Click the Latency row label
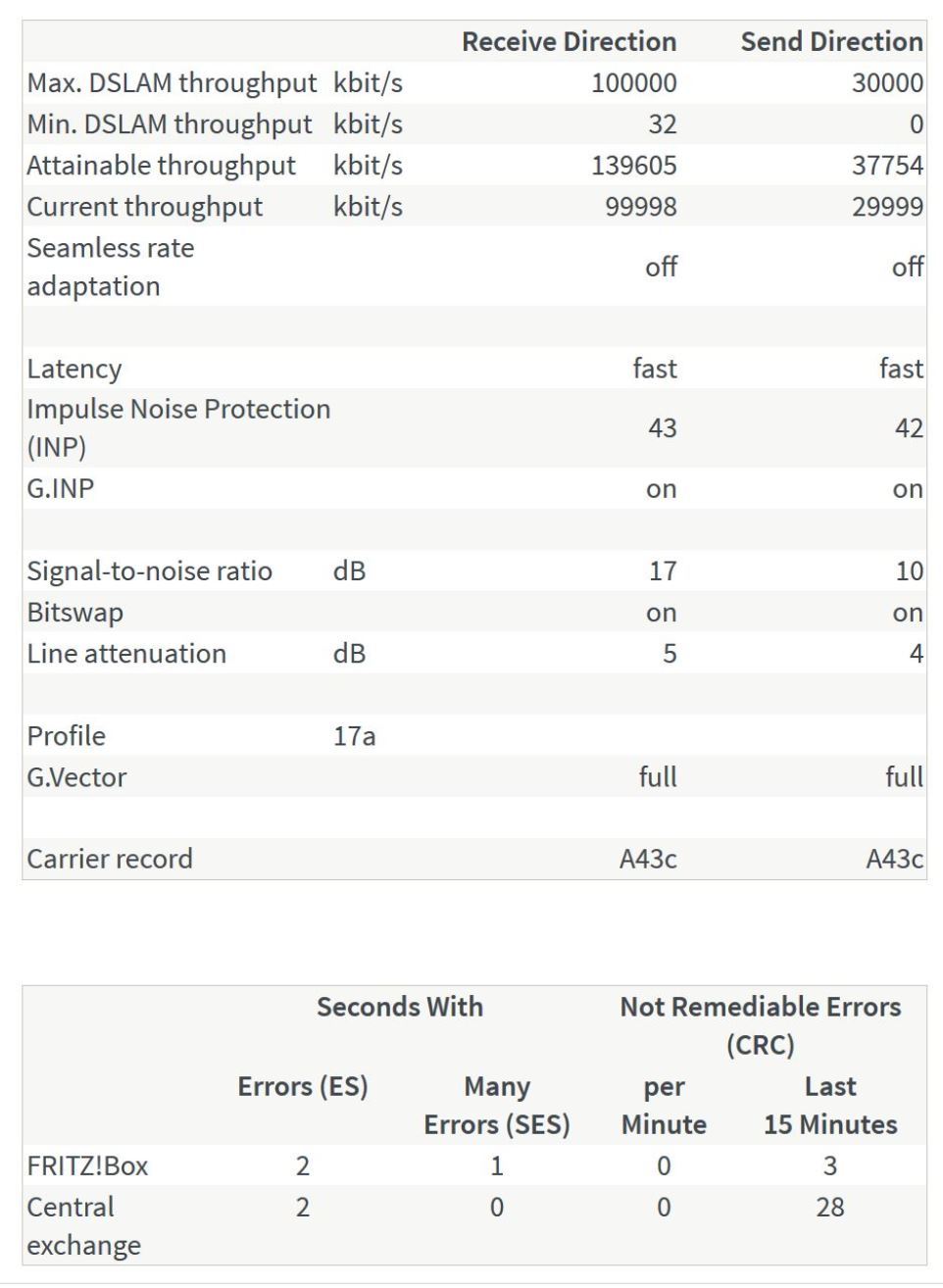This screenshot has height=1288, width=943. tap(74, 370)
